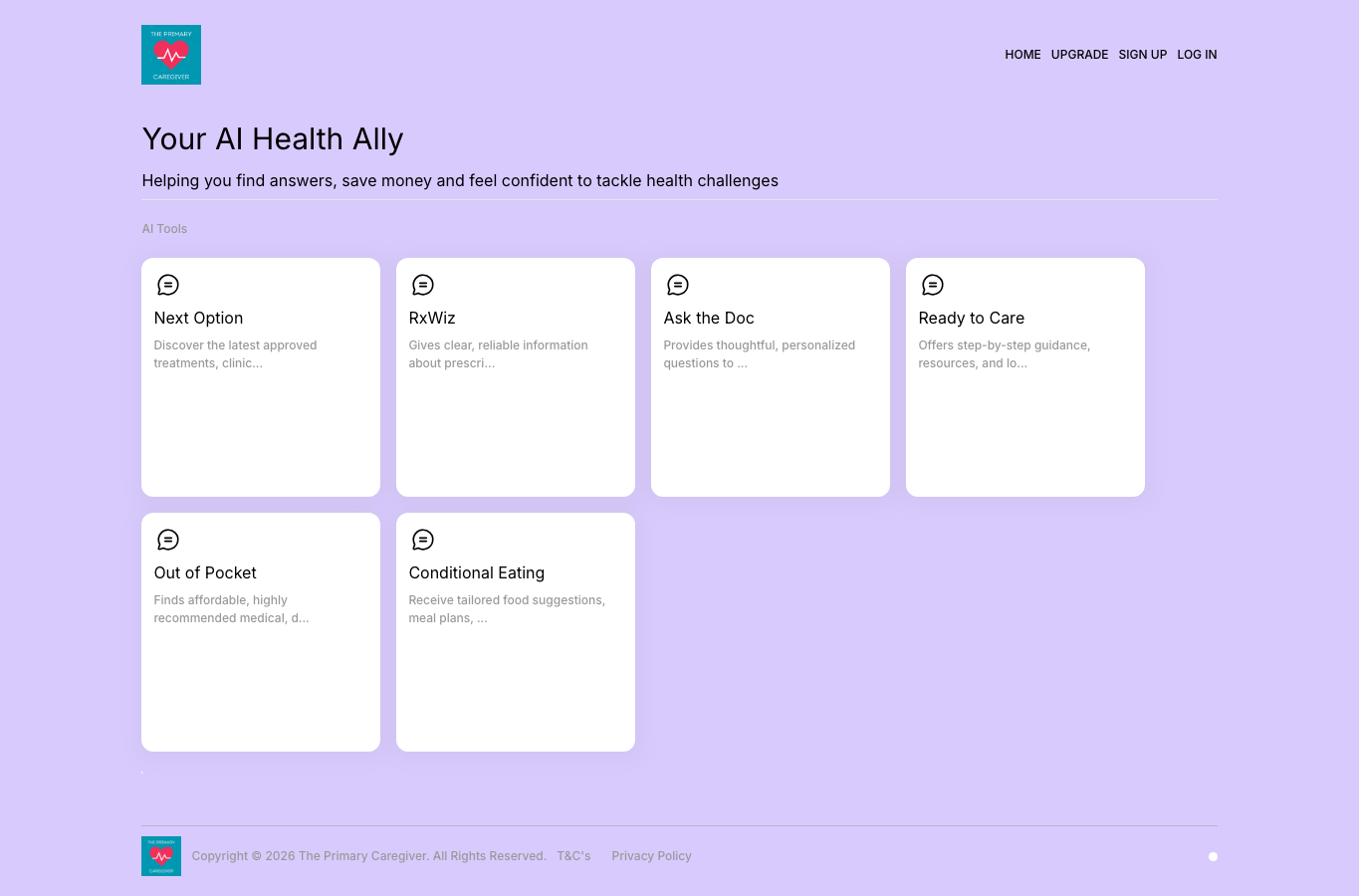Viewport: 1359px width, 896px height.
Task: Open the Out of Pocket tool title
Action: click(x=205, y=572)
